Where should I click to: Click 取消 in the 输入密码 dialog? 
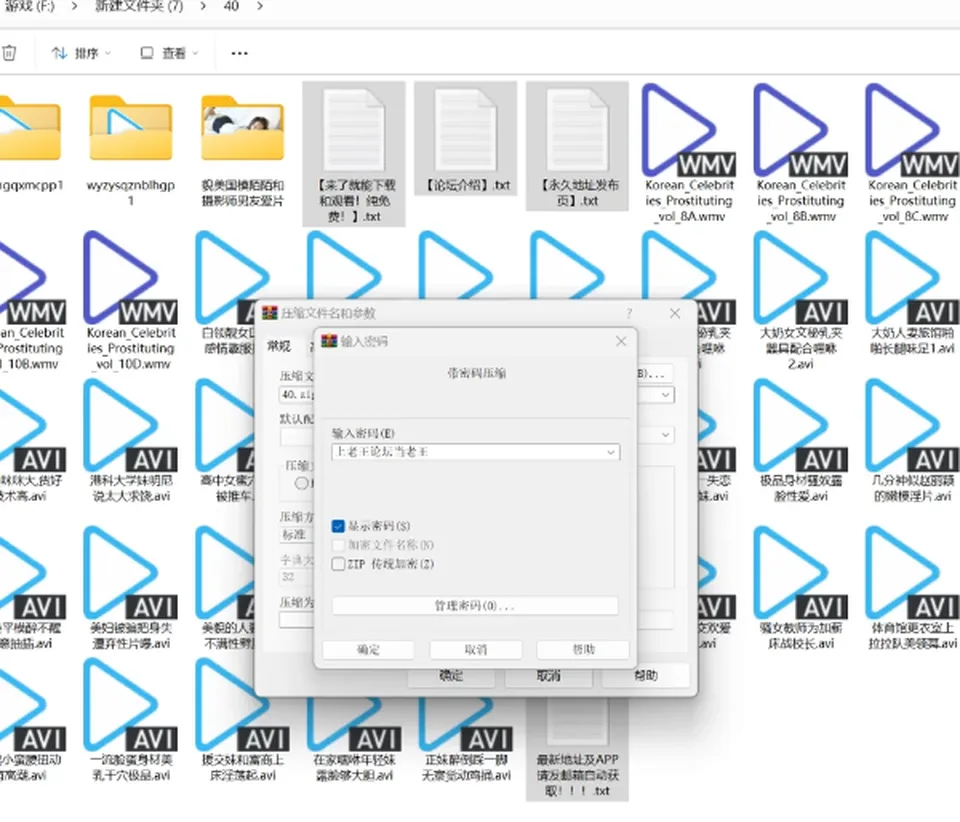click(476, 649)
